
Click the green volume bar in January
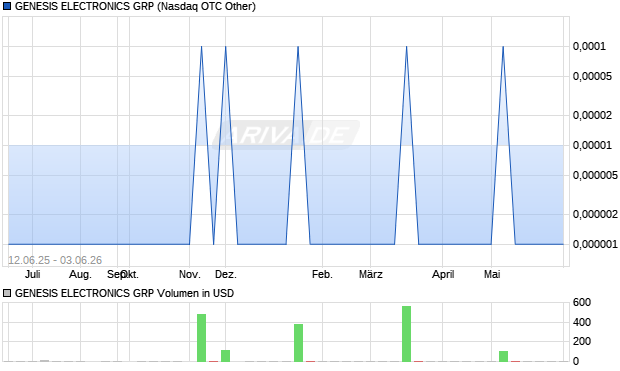[299, 343]
